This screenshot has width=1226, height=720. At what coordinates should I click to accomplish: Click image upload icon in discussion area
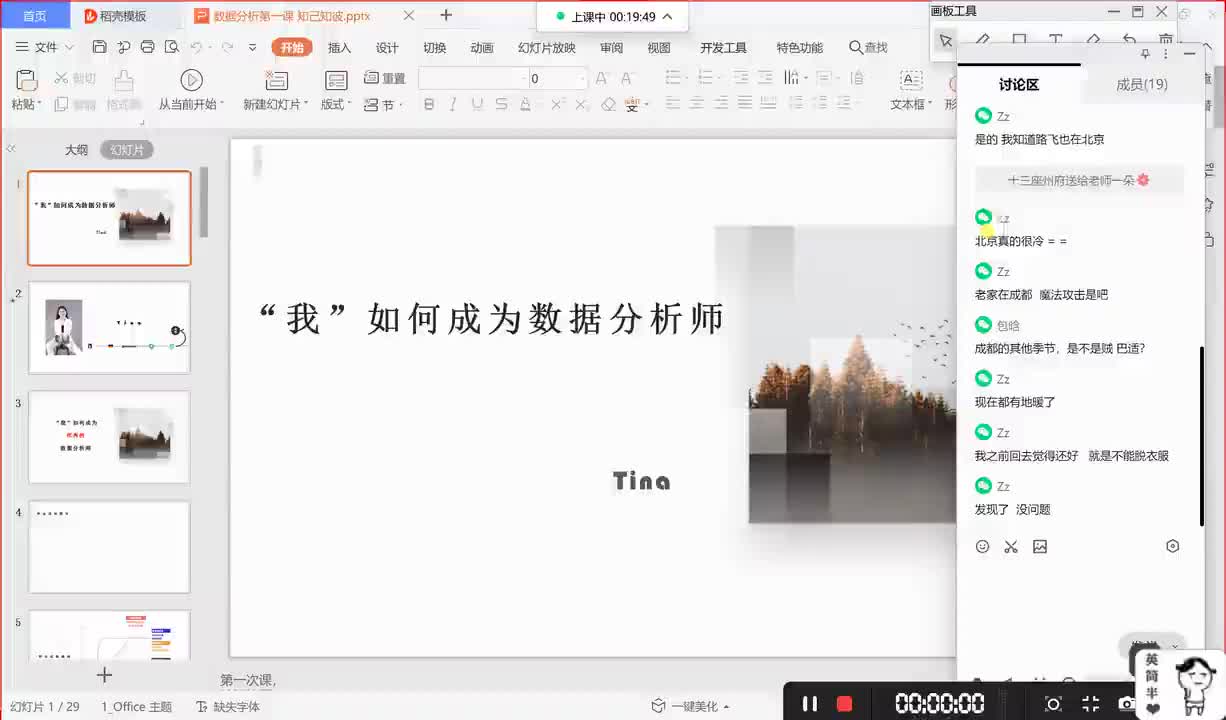point(1040,546)
